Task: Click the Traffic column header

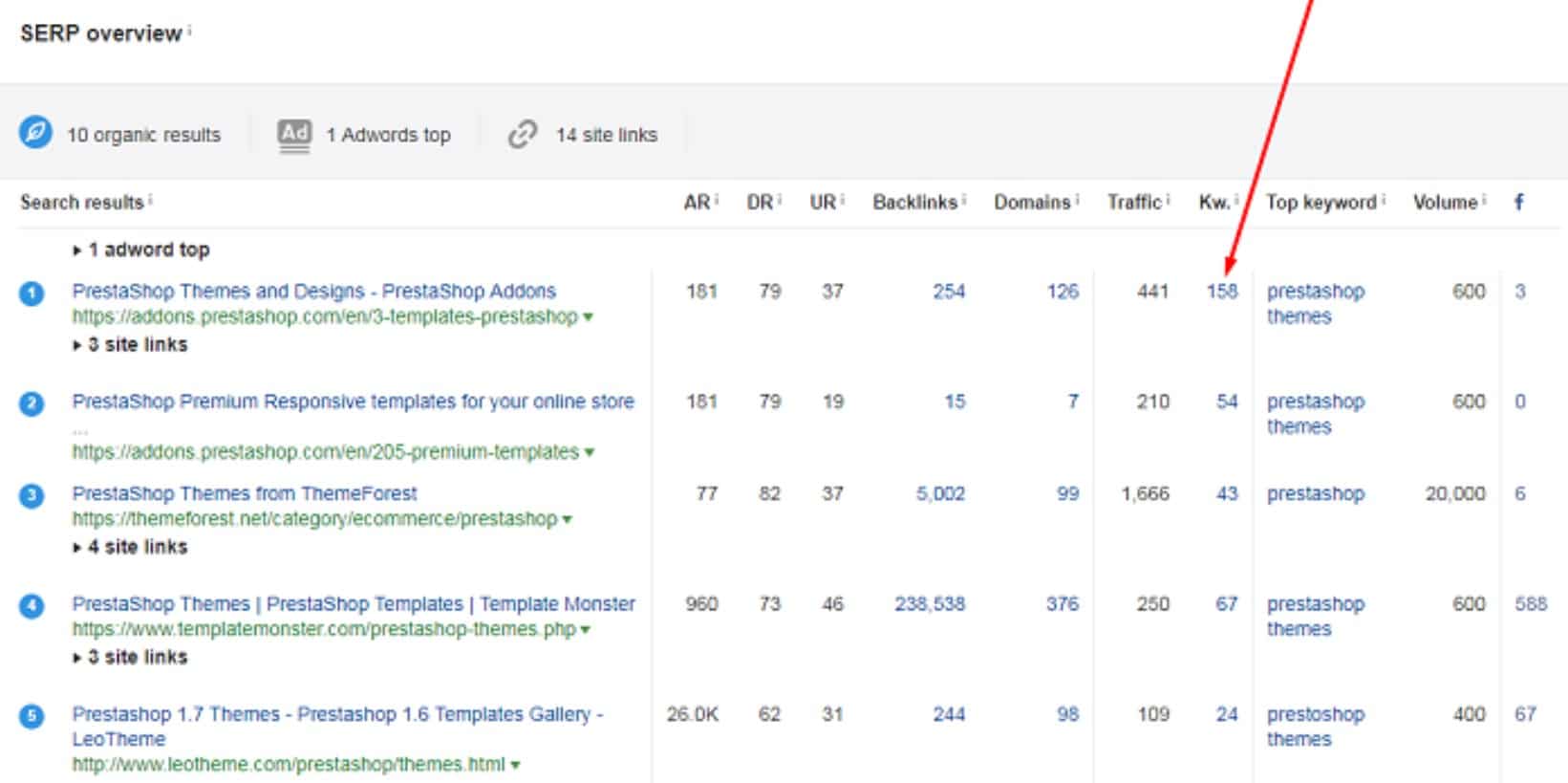Action: tap(1134, 202)
